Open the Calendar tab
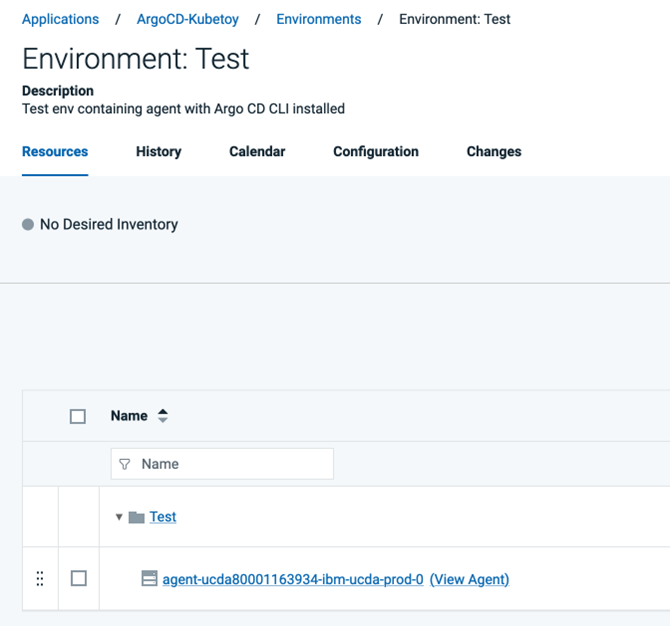670x626 pixels. pos(257,152)
